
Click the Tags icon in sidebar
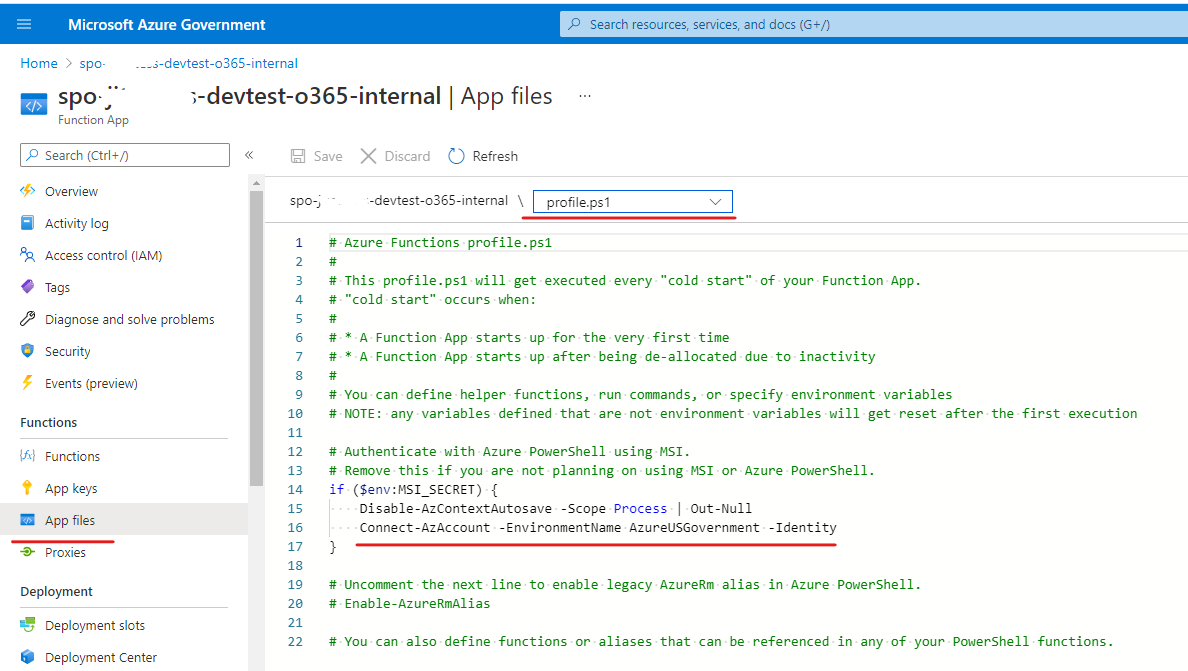point(28,287)
